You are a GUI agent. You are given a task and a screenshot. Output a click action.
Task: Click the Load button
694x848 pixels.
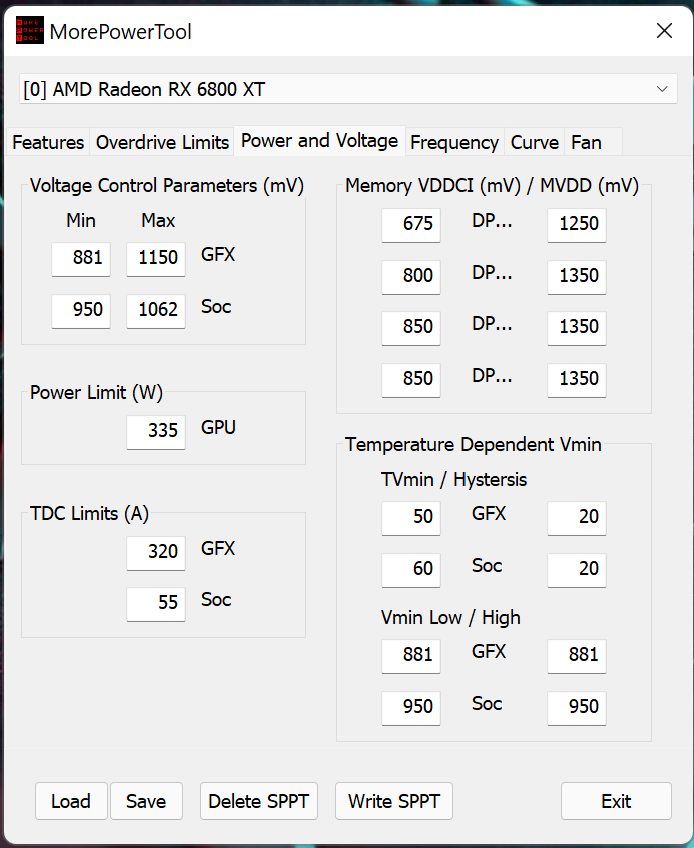pyautogui.click(x=71, y=801)
